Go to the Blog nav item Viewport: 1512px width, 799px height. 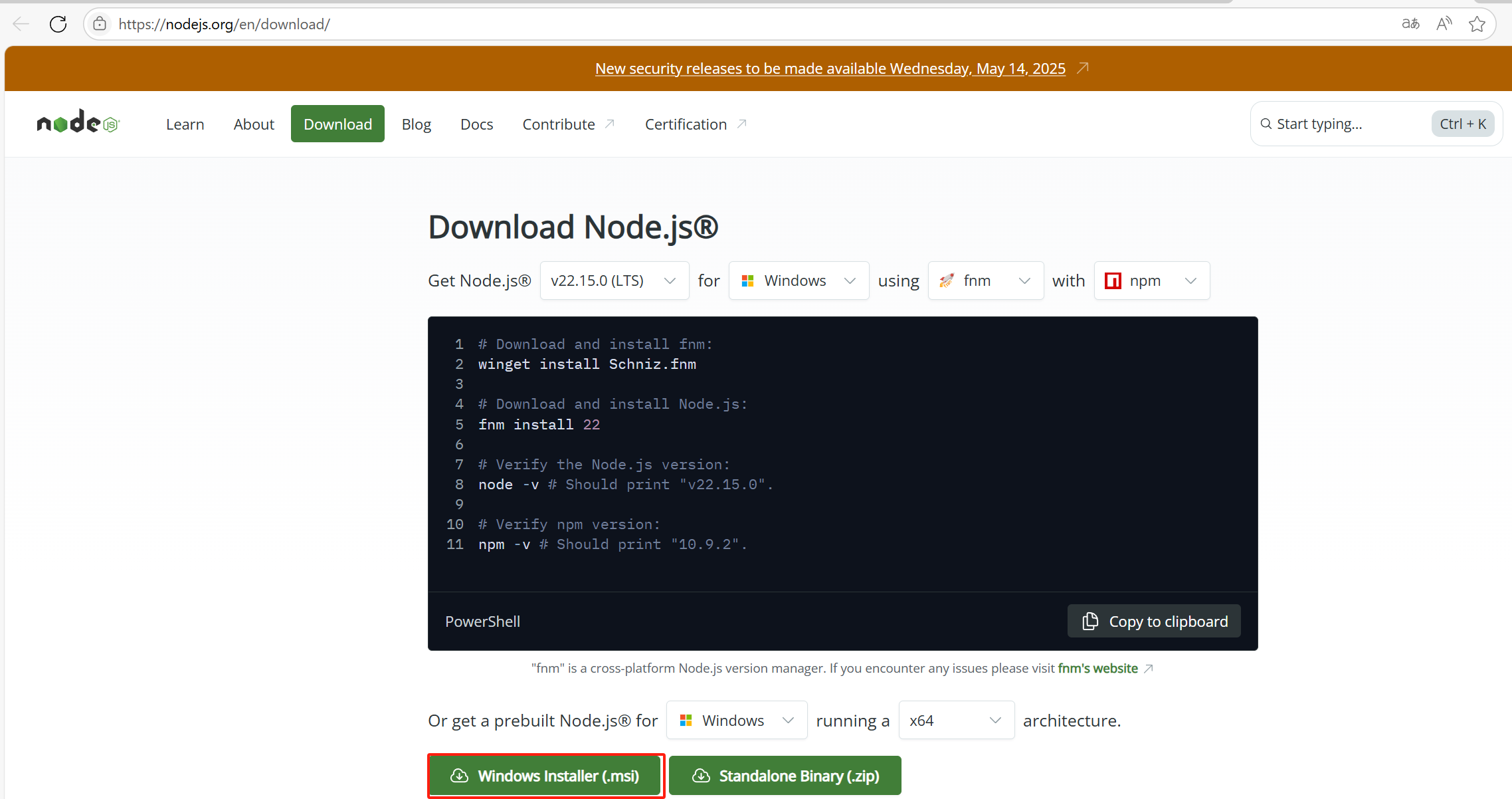pyautogui.click(x=417, y=124)
